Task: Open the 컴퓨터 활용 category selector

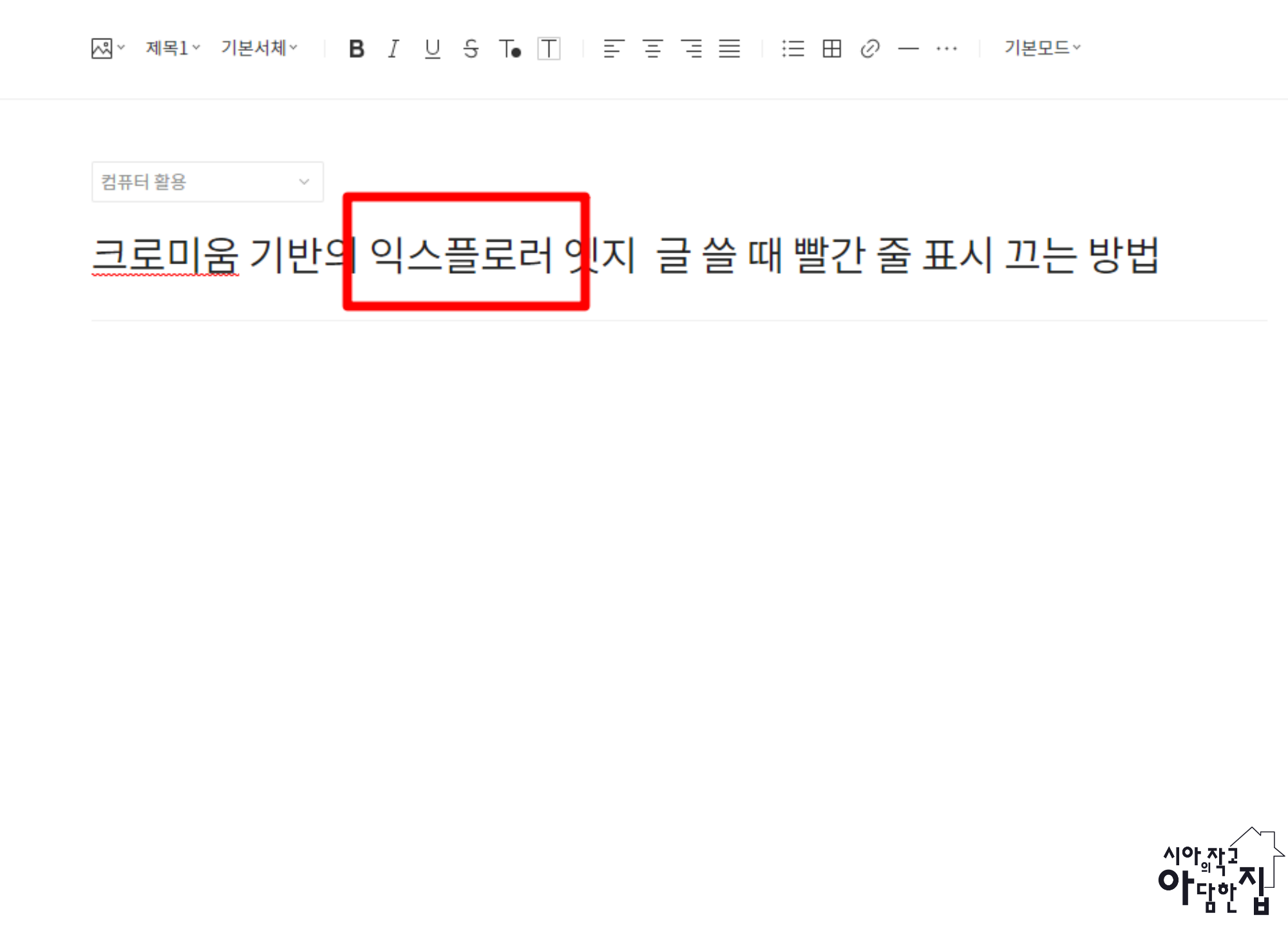Action: pos(207,182)
